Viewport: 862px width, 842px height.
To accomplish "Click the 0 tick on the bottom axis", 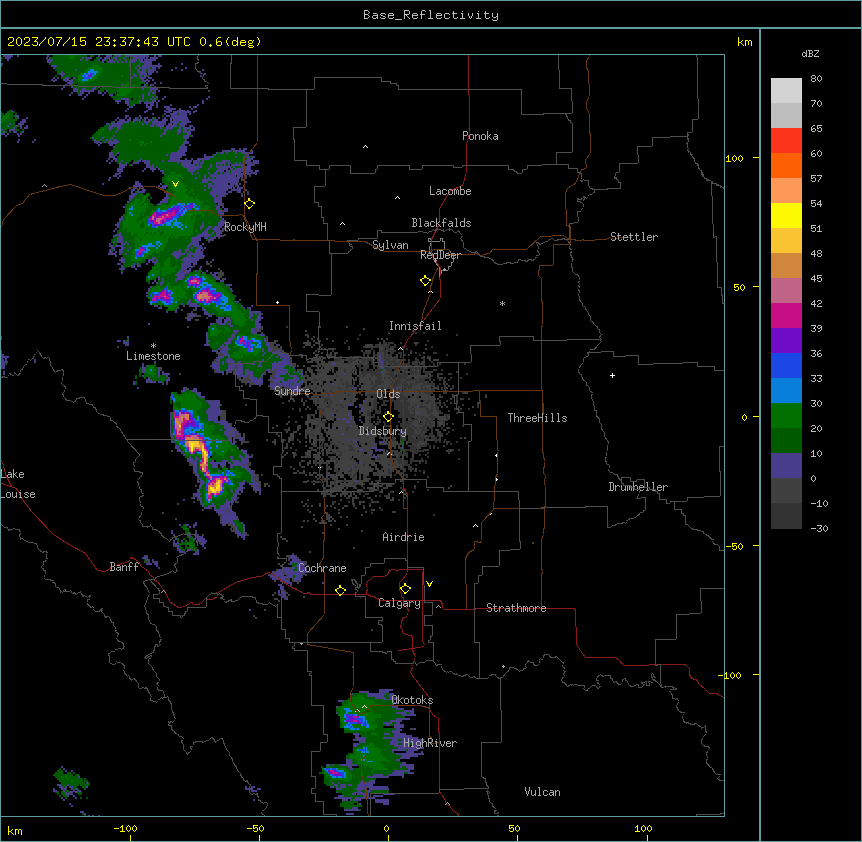I will tap(386, 828).
